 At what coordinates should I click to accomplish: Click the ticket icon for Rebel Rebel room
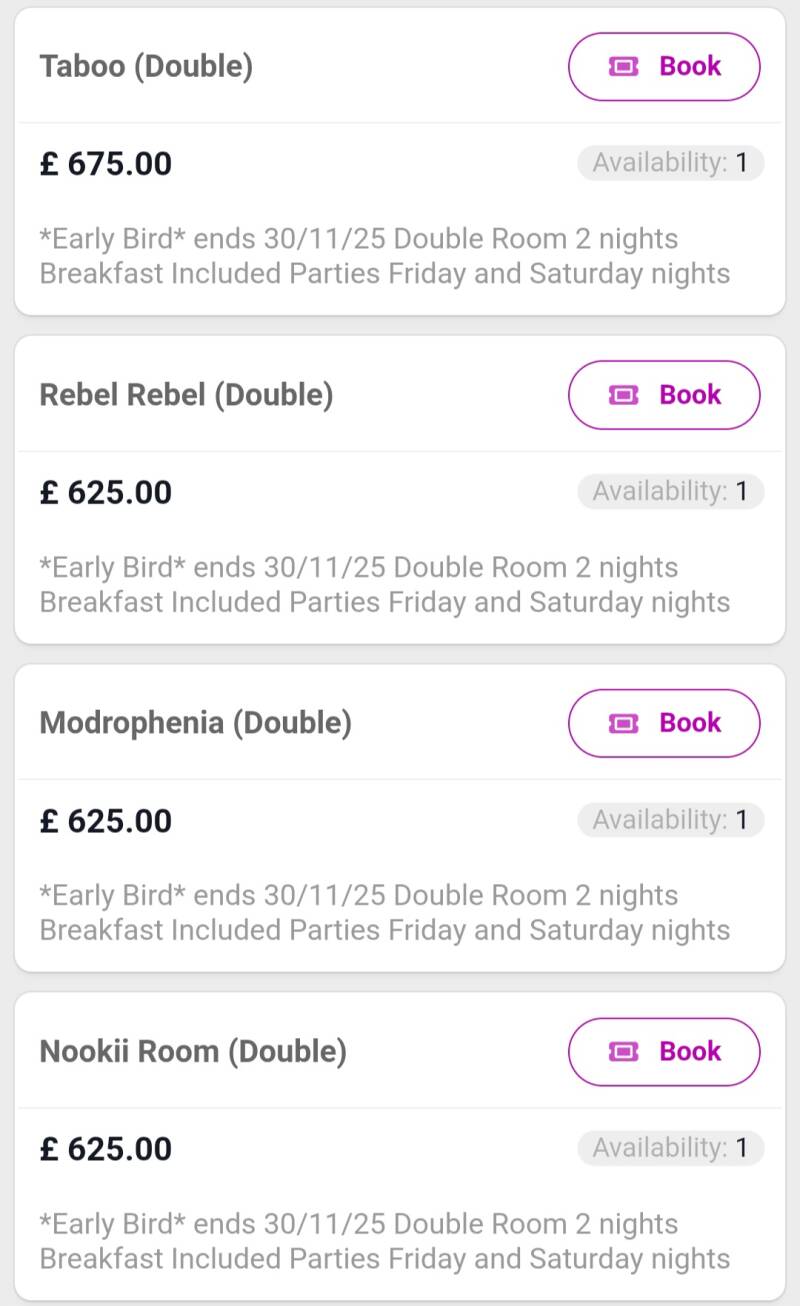tap(623, 395)
